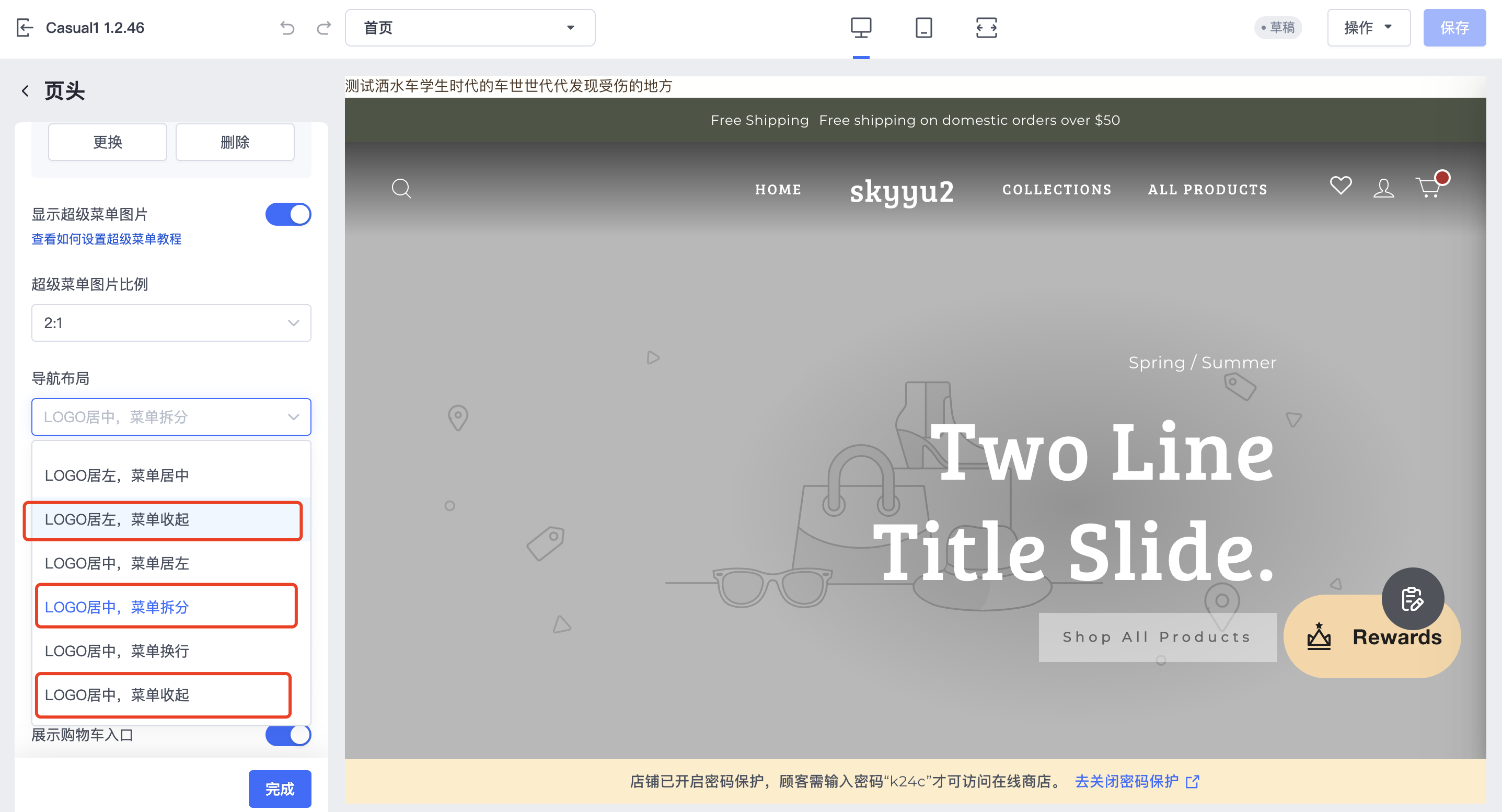The image size is (1502, 812).
Task: Click the Two Line Title Slide heading
Action: click(x=1074, y=501)
